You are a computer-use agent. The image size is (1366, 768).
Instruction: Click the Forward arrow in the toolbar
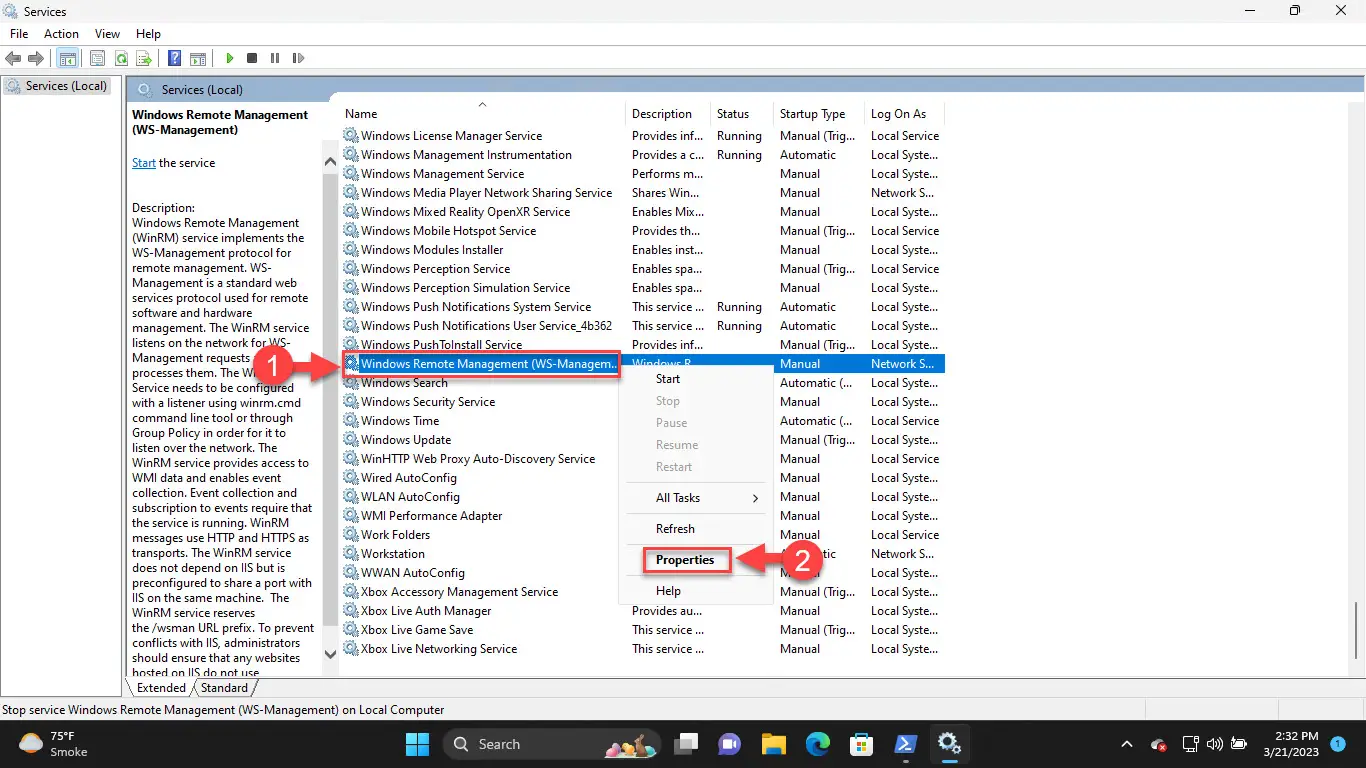[36, 59]
